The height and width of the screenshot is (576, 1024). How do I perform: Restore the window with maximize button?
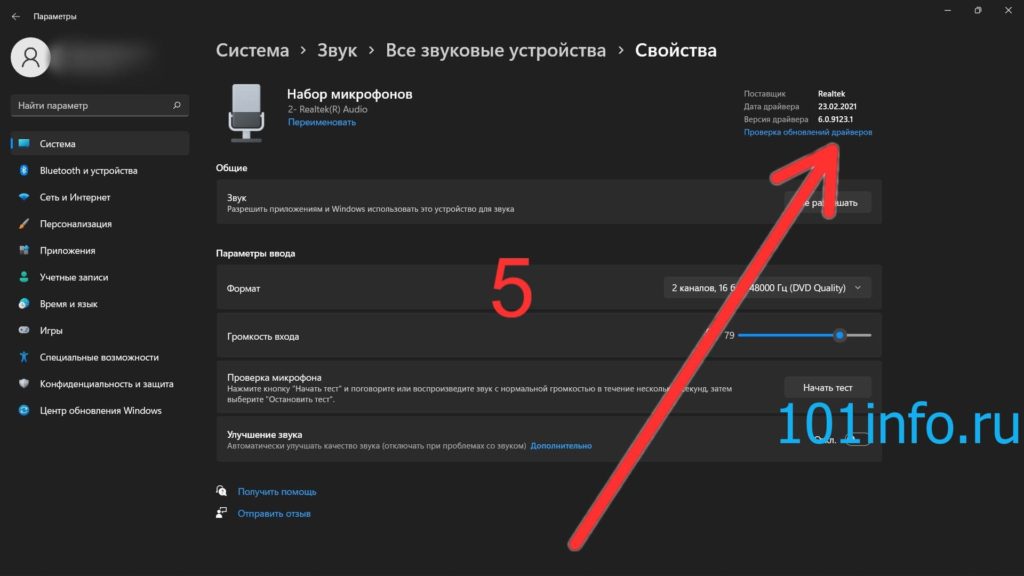pyautogui.click(x=978, y=10)
